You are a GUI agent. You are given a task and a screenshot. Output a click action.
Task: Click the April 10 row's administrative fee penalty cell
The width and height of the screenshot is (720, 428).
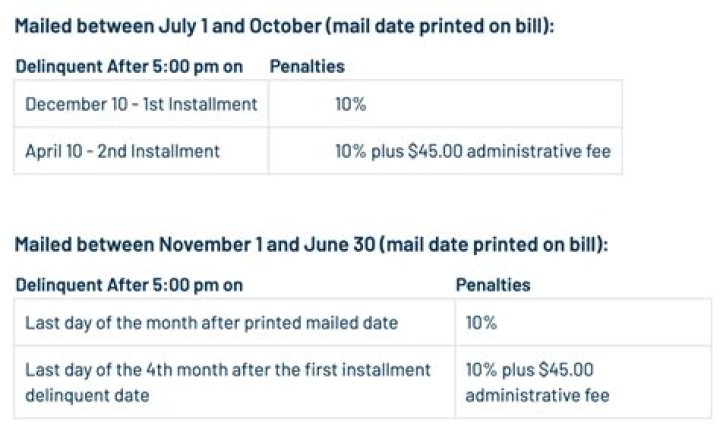472,151
